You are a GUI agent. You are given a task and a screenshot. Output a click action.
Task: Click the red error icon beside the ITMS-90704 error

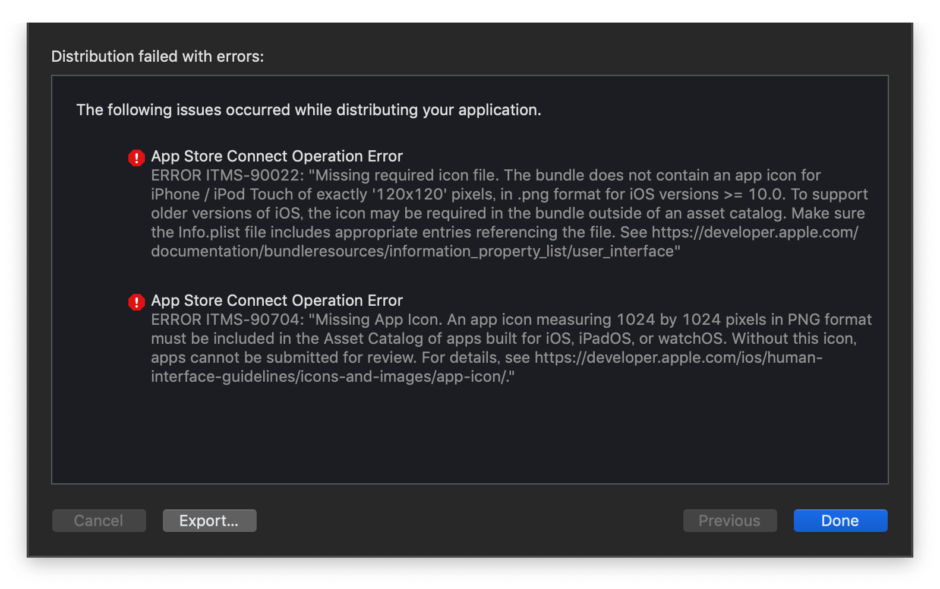pyautogui.click(x=135, y=301)
